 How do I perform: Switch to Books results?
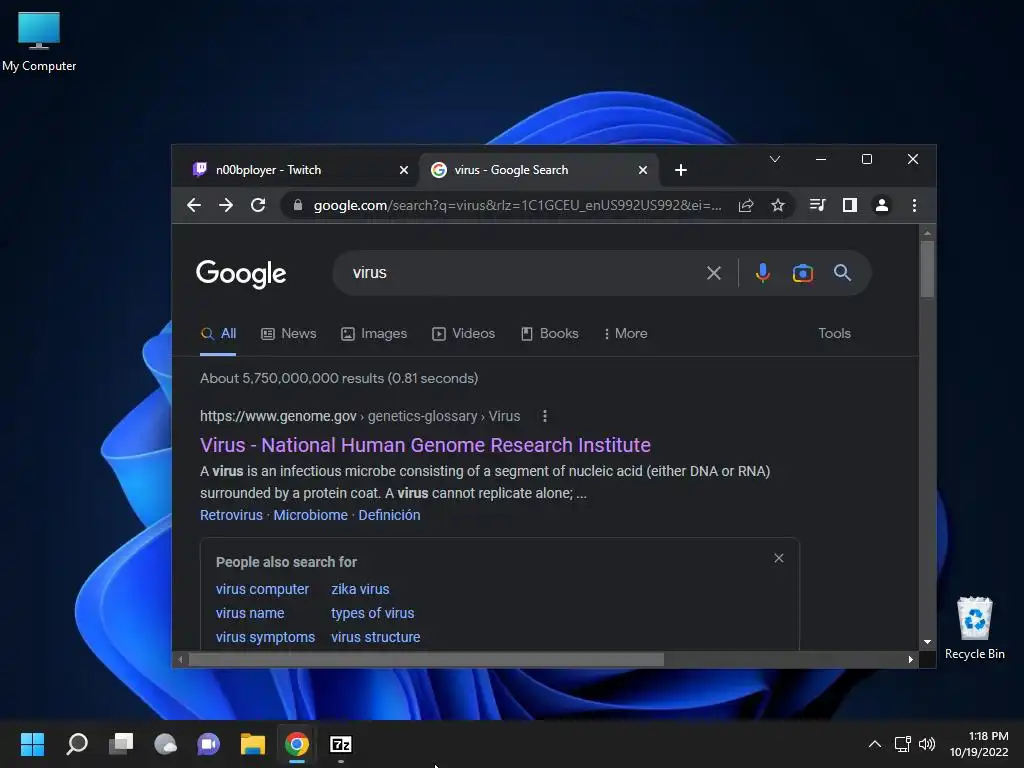click(550, 333)
